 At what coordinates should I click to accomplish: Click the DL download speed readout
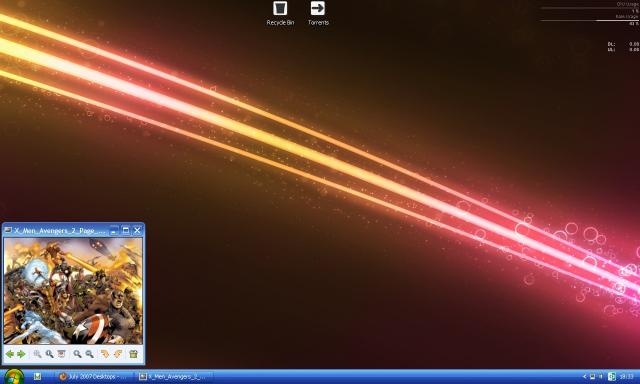(623, 44)
